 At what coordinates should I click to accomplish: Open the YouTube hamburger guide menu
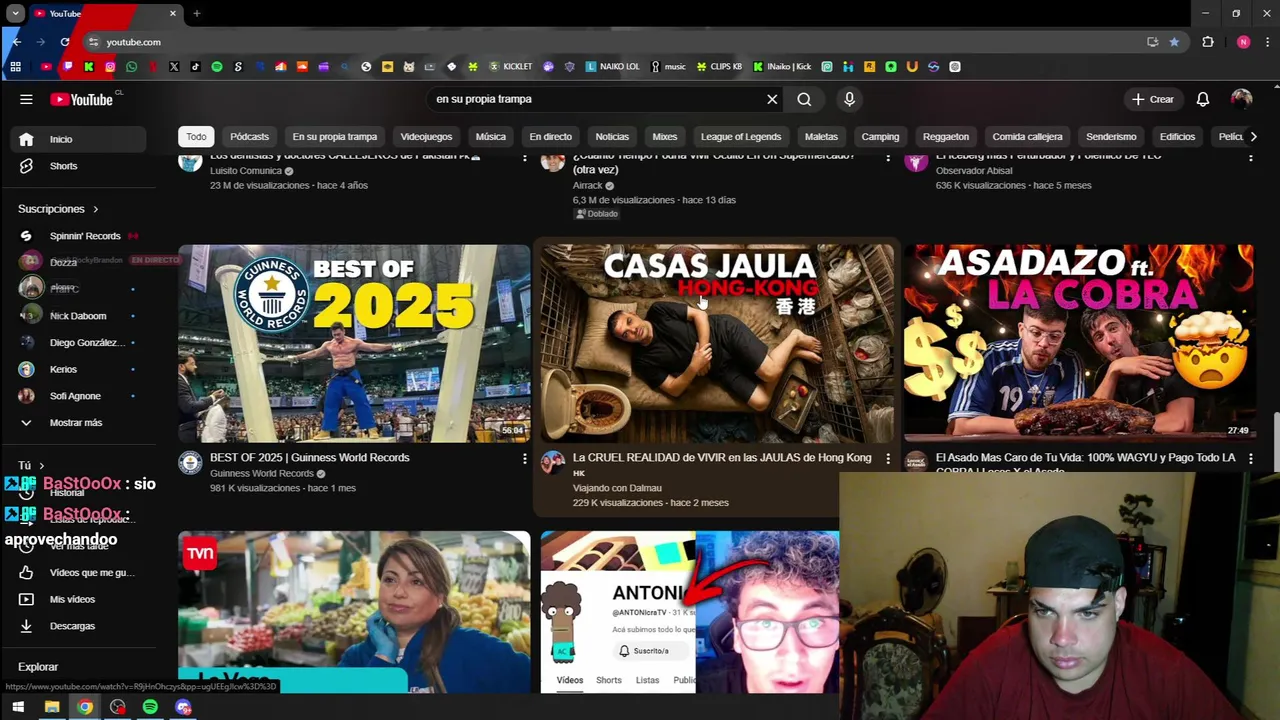tap(26, 99)
